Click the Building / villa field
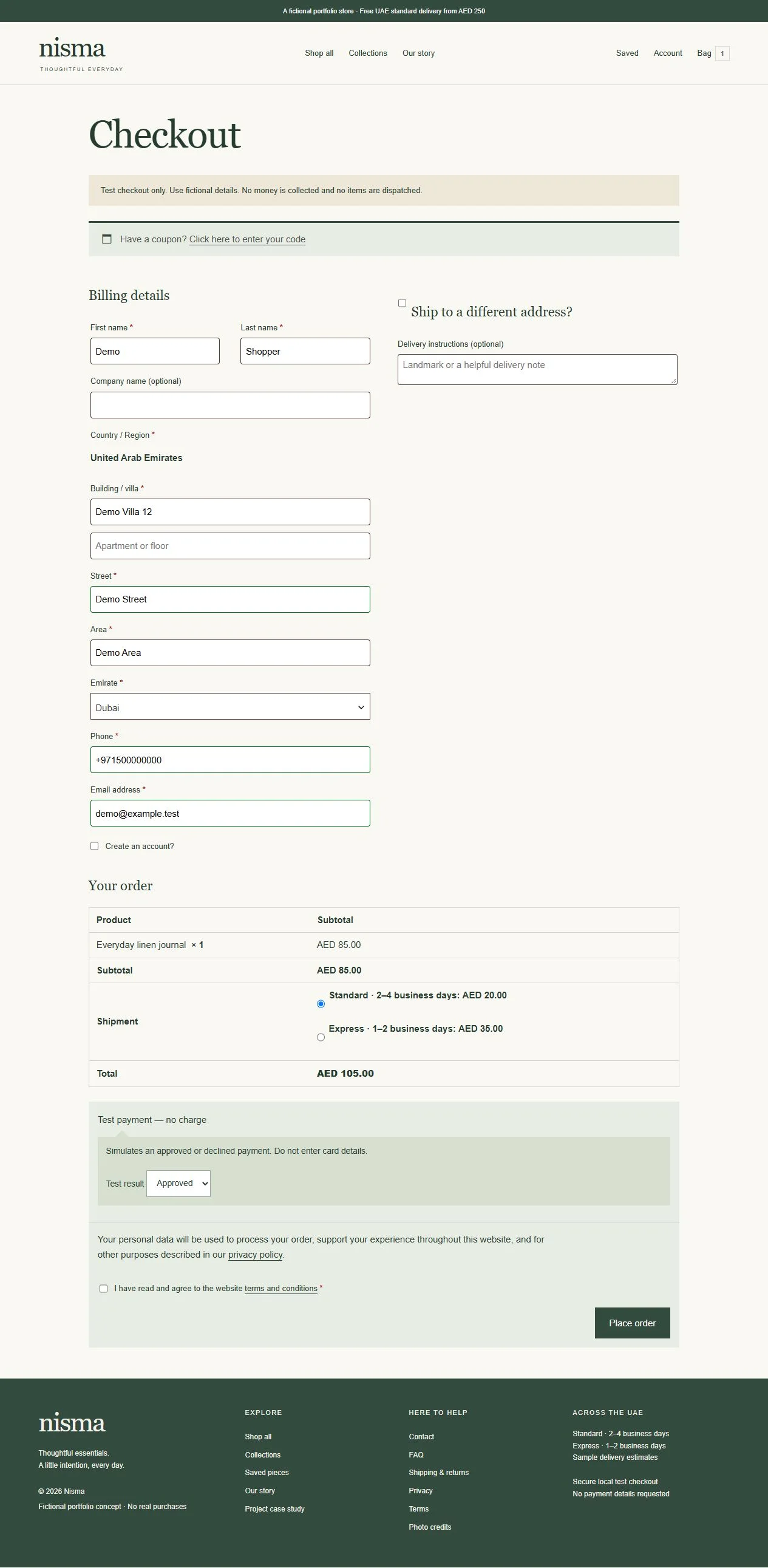Image resolution: width=768 pixels, height=1568 pixels. [x=230, y=512]
